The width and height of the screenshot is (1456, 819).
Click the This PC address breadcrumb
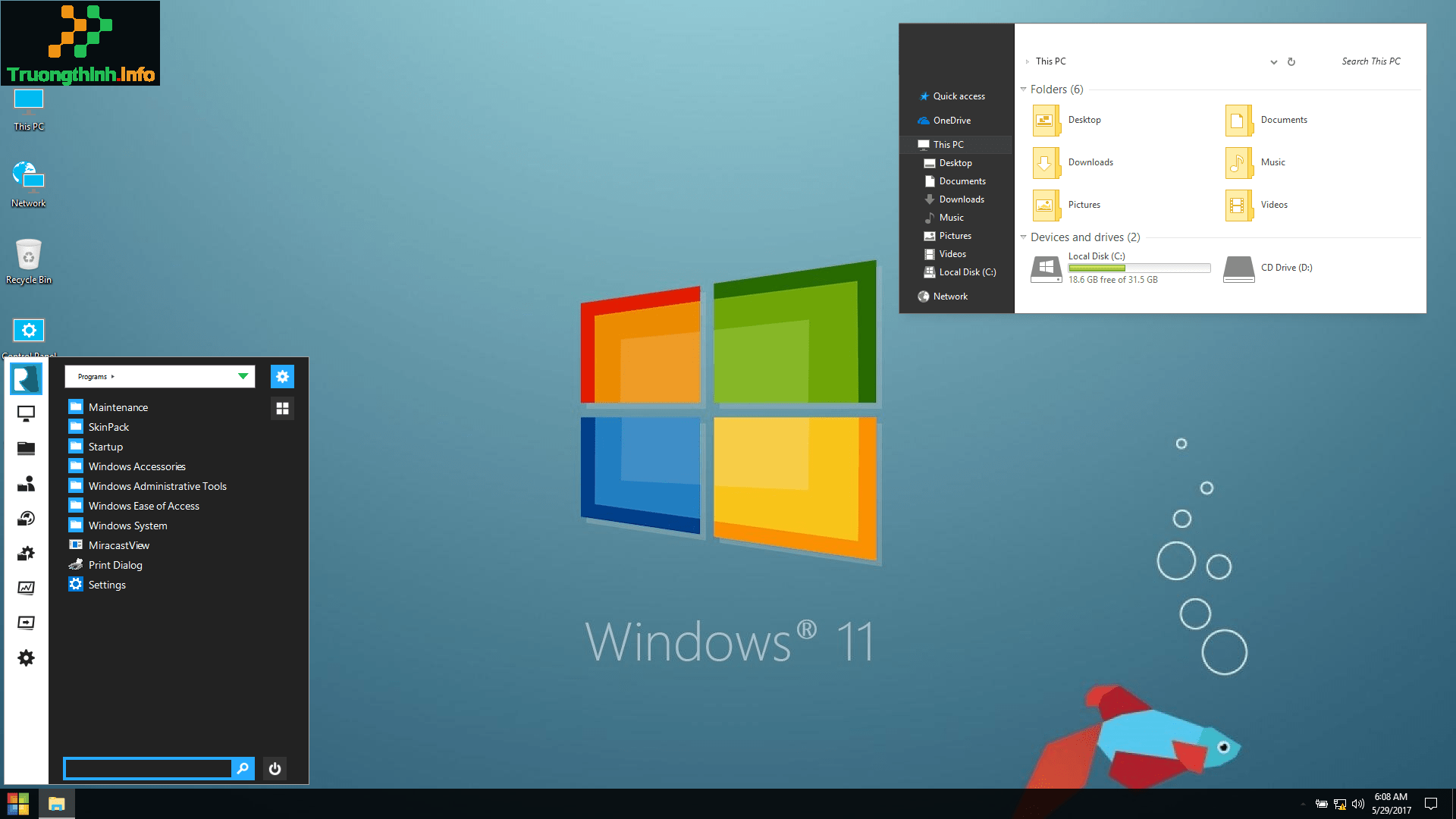(x=1051, y=61)
